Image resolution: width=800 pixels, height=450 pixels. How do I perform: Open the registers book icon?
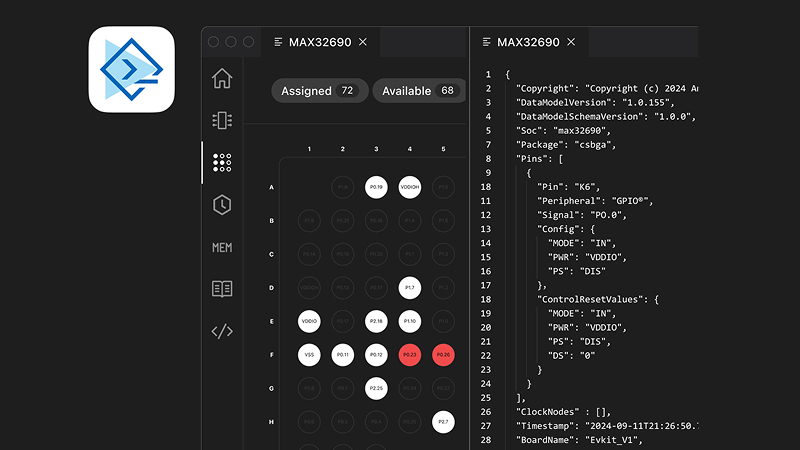pos(222,289)
